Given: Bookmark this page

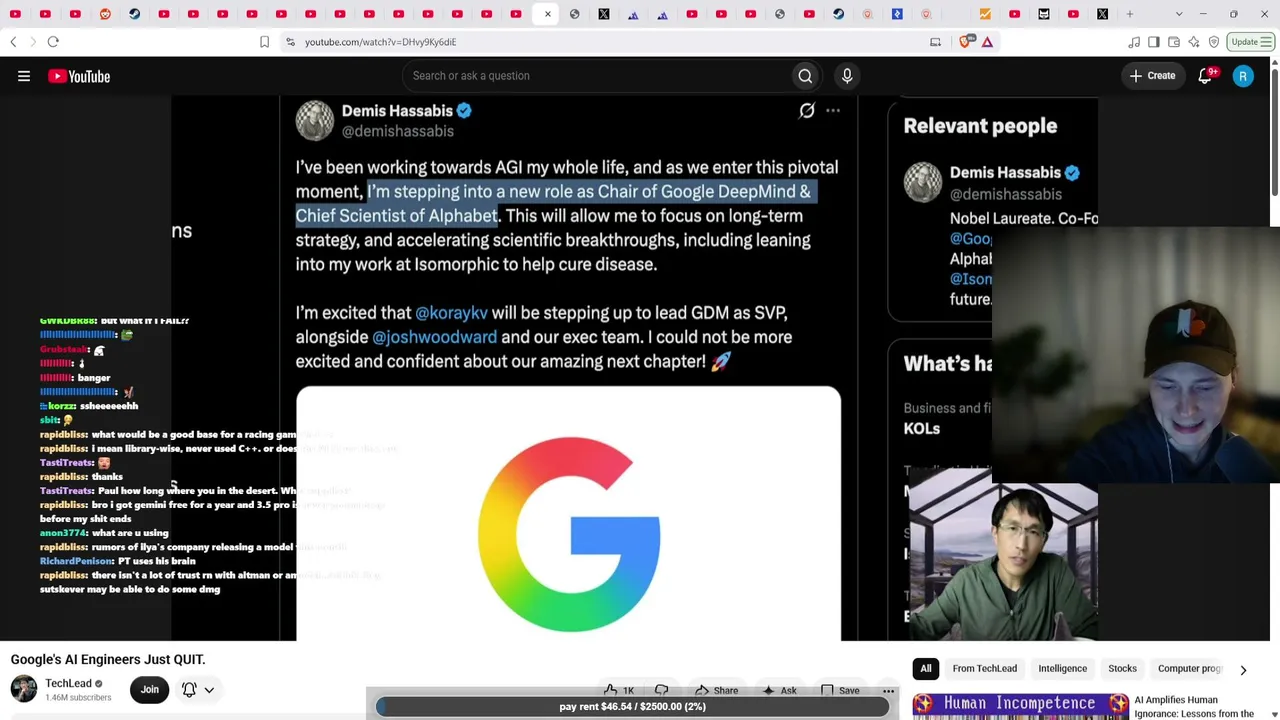Looking at the screenshot, I should [264, 42].
